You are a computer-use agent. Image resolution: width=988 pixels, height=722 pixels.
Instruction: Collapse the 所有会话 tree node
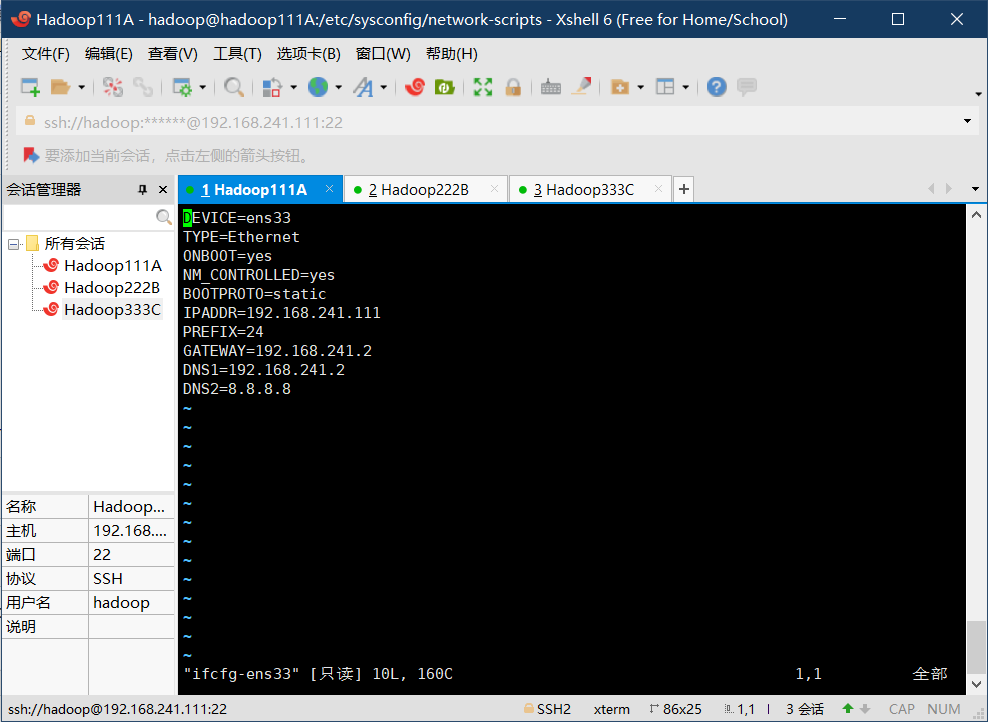tap(13, 244)
